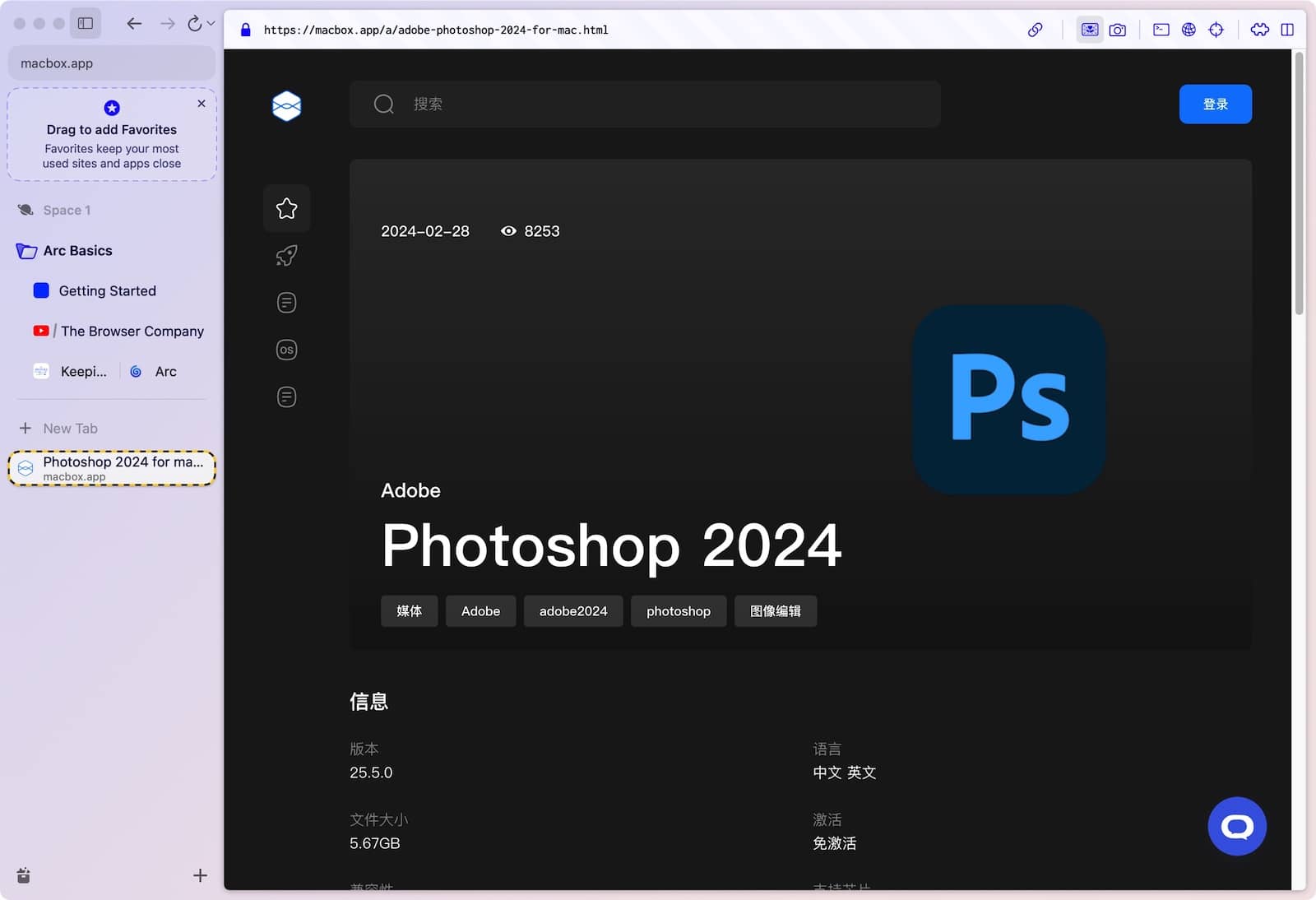Toggle the Arc sidebar visibility icon

pos(86,23)
